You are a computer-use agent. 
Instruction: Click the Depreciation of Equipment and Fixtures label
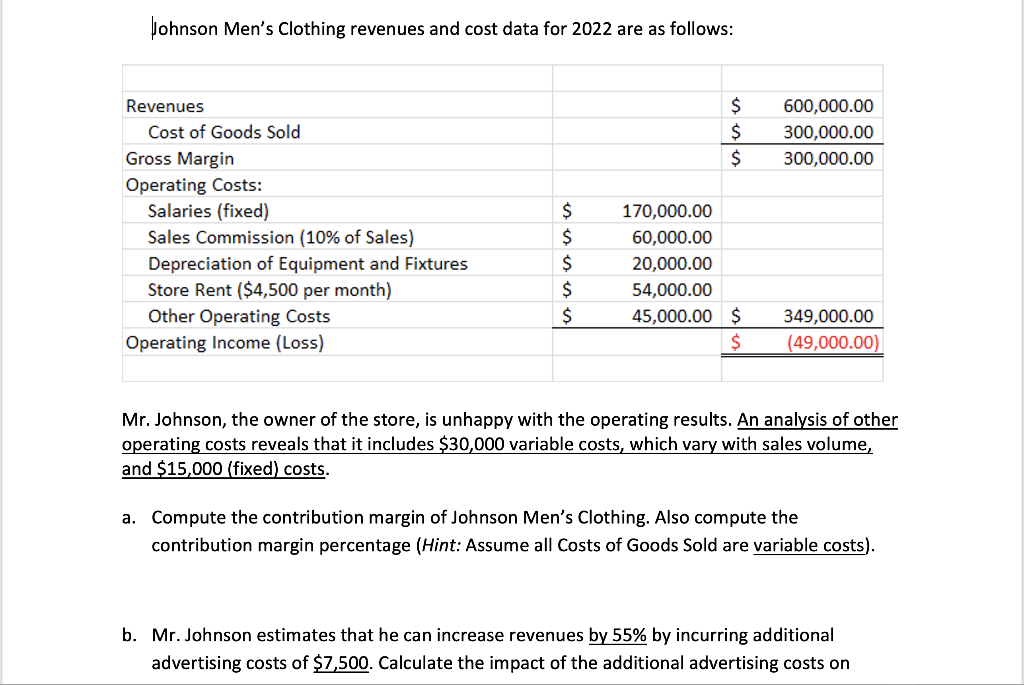[x=307, y=263]
